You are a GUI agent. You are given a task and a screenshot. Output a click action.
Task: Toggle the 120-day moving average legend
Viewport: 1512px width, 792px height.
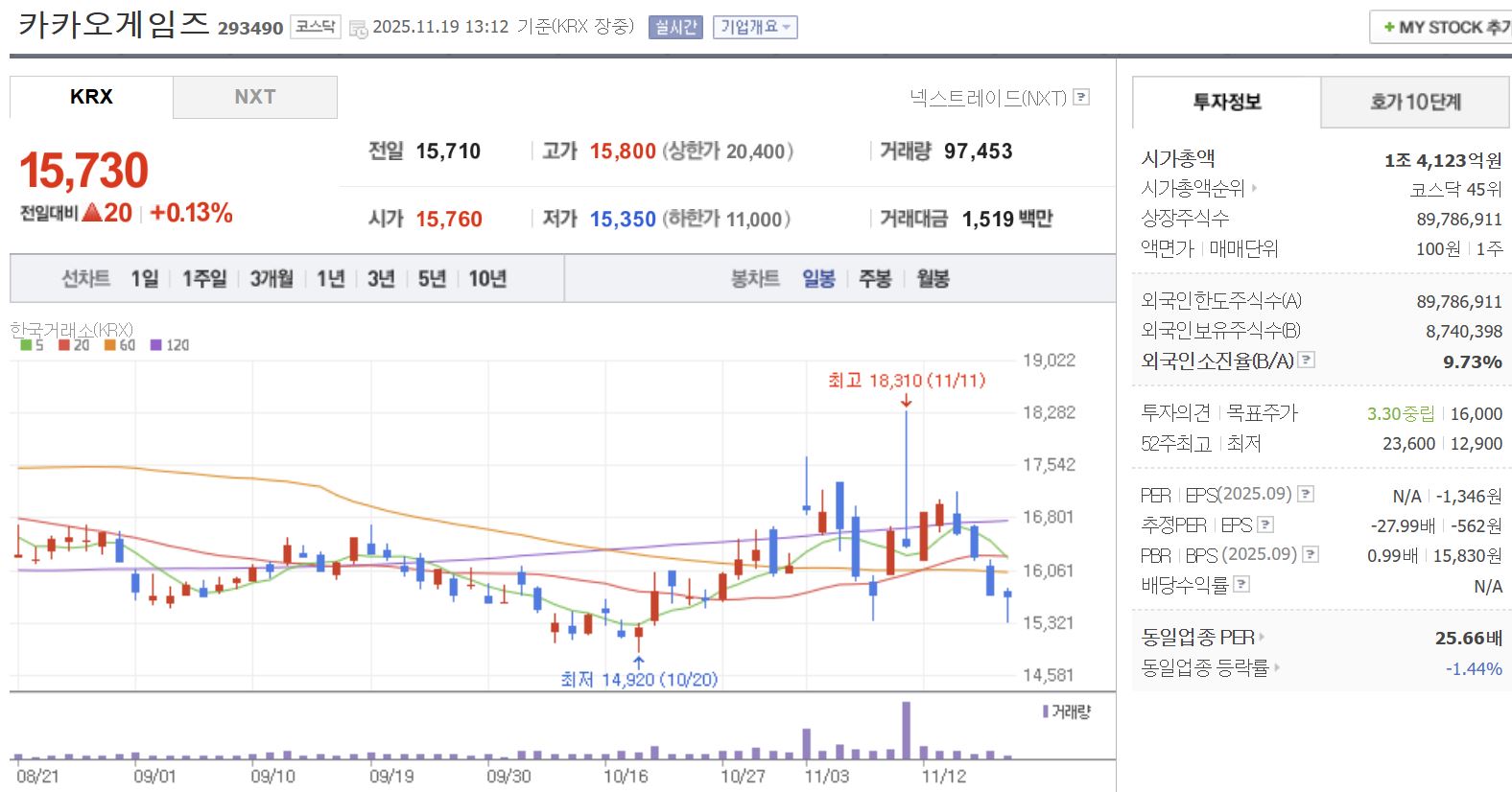[x=155, y=345]
